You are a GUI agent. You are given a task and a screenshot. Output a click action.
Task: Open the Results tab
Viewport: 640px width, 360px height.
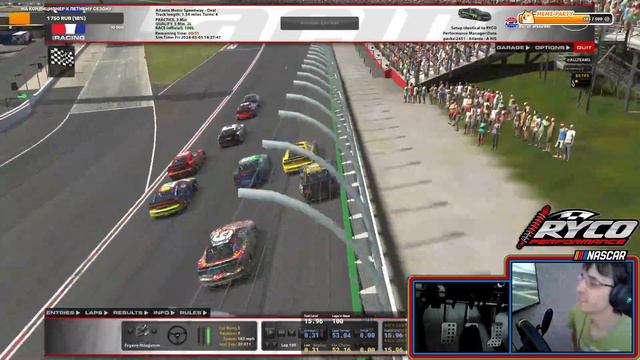point(130,313)
